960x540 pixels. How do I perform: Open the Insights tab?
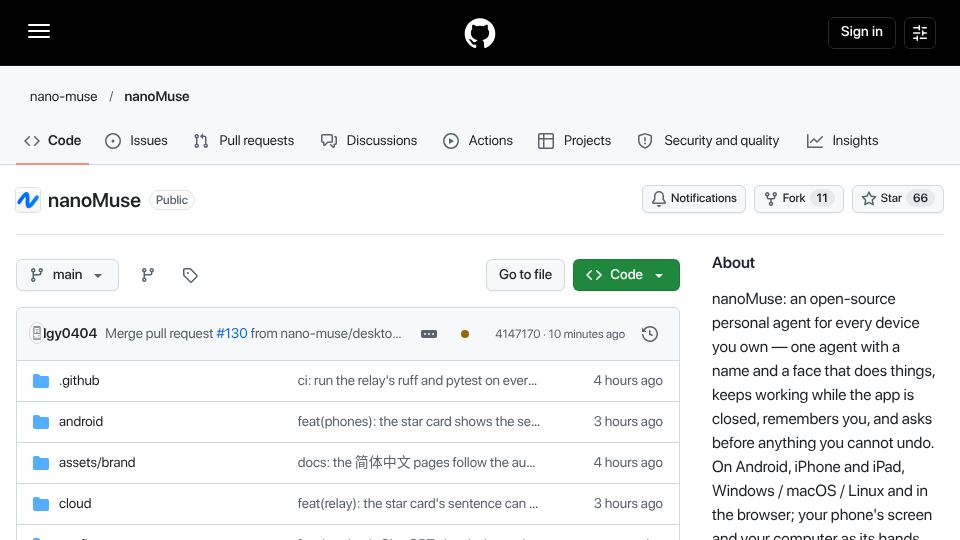842,141
